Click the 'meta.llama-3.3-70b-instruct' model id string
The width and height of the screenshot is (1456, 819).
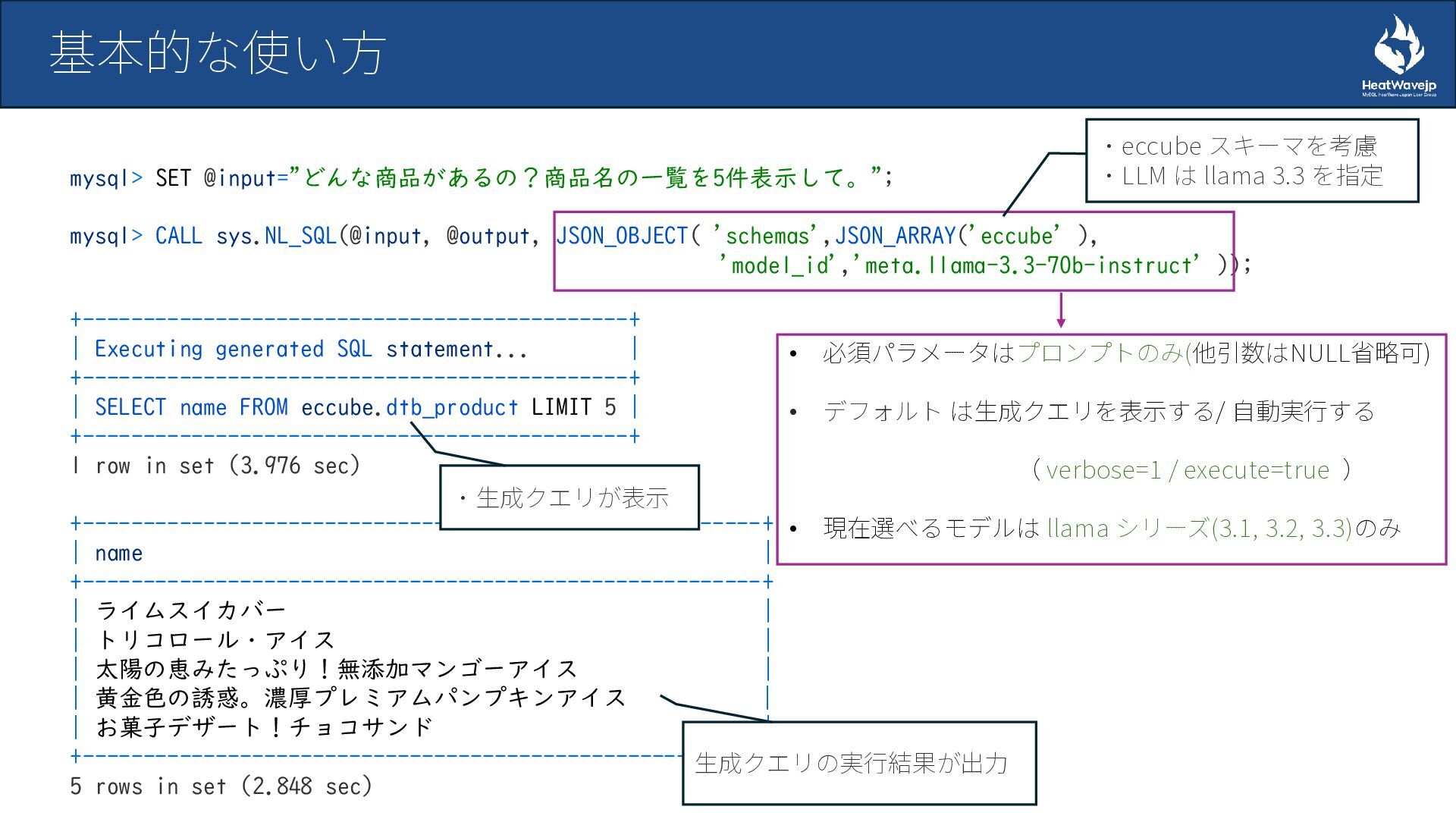click(1032, 265)
